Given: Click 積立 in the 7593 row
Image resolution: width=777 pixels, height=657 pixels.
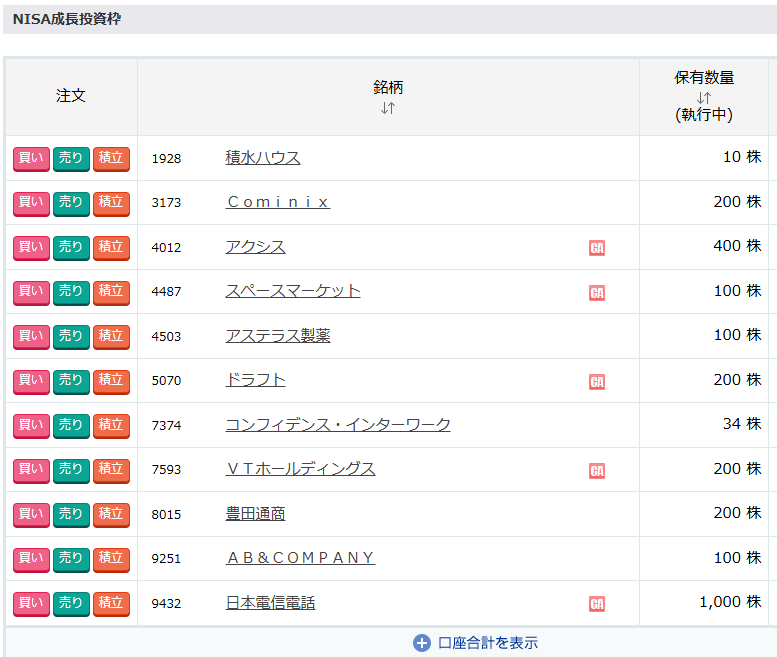Looking at the screenshot, I should coord(111,471).
